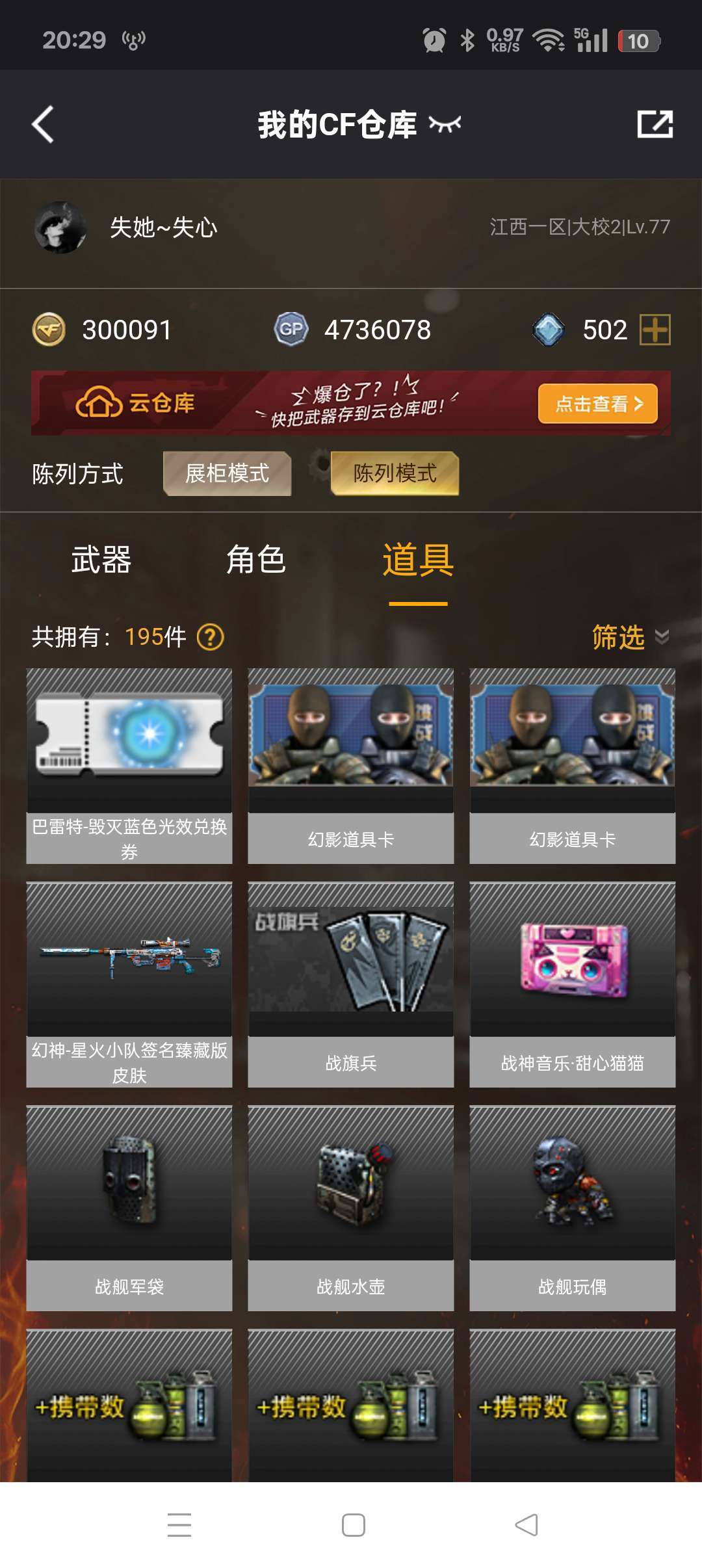
Task: Switch to the 角色 tab
Action: (x=256, y=560)
